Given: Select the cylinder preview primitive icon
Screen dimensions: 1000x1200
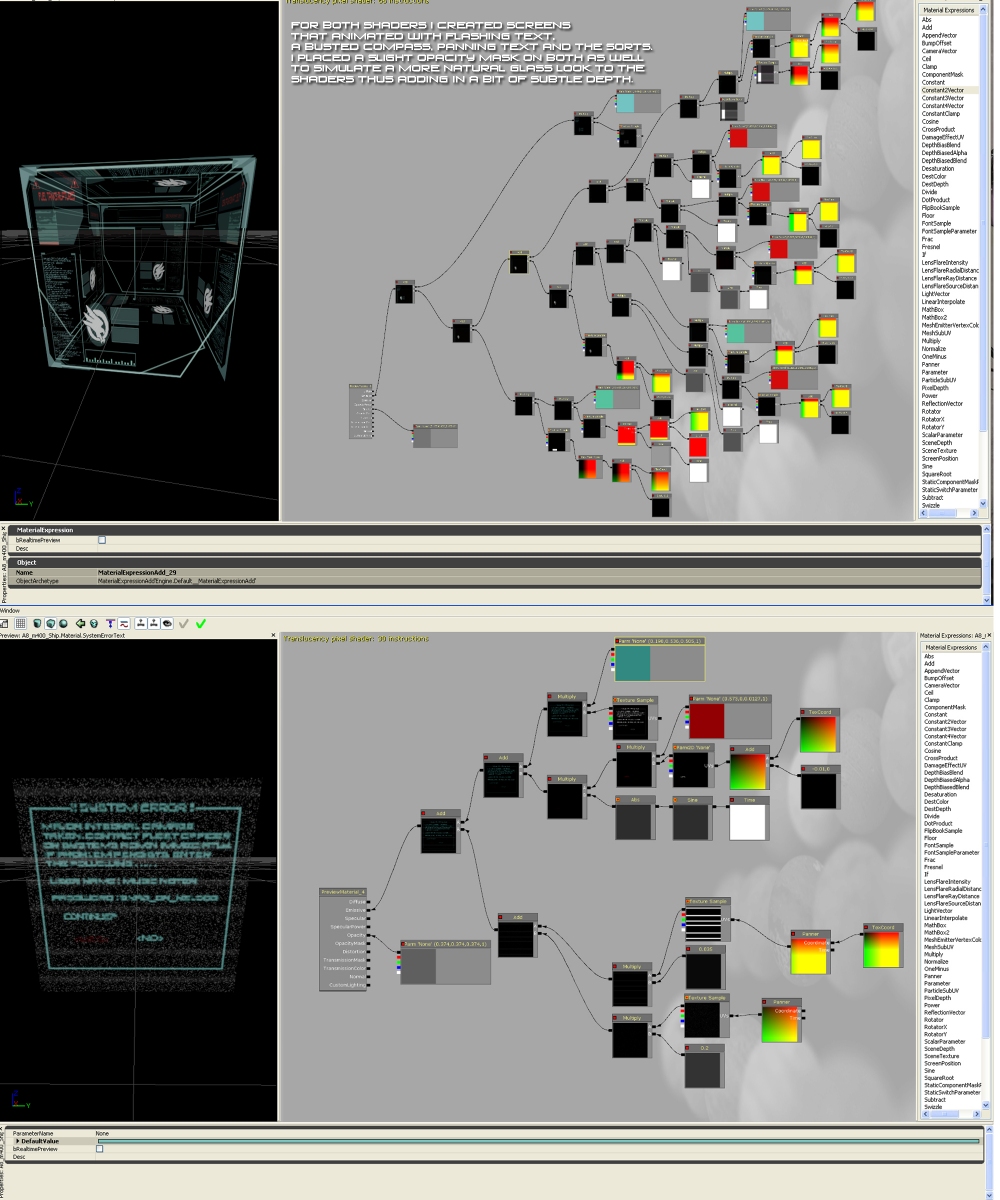Looking at the screenshot, I should tap(37, 623).
